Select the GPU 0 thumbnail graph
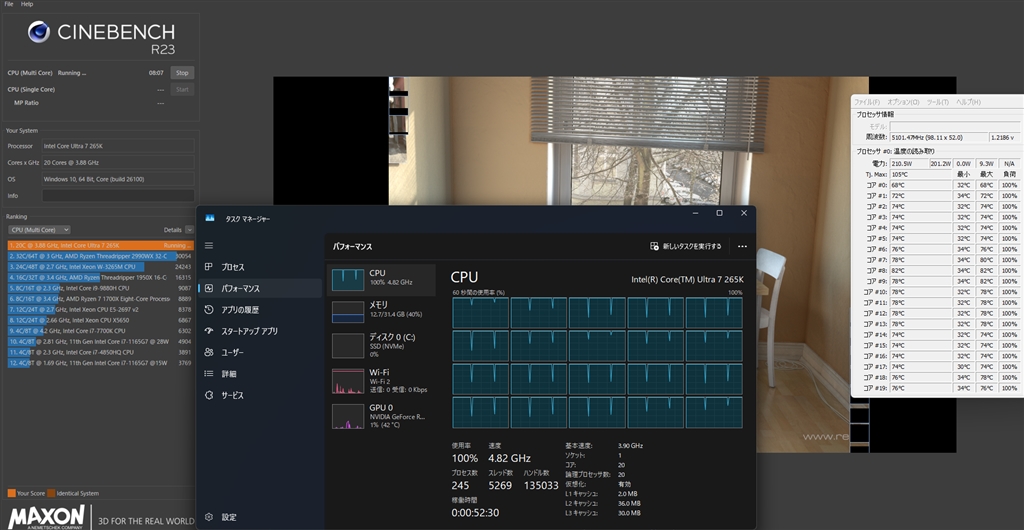The height and width of the screenshot is (530, 1024). (x=347, y=416)
